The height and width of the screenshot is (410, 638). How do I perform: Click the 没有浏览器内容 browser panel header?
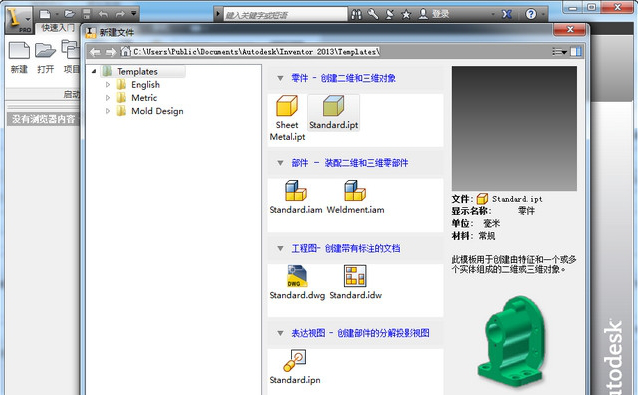[43, 119]
